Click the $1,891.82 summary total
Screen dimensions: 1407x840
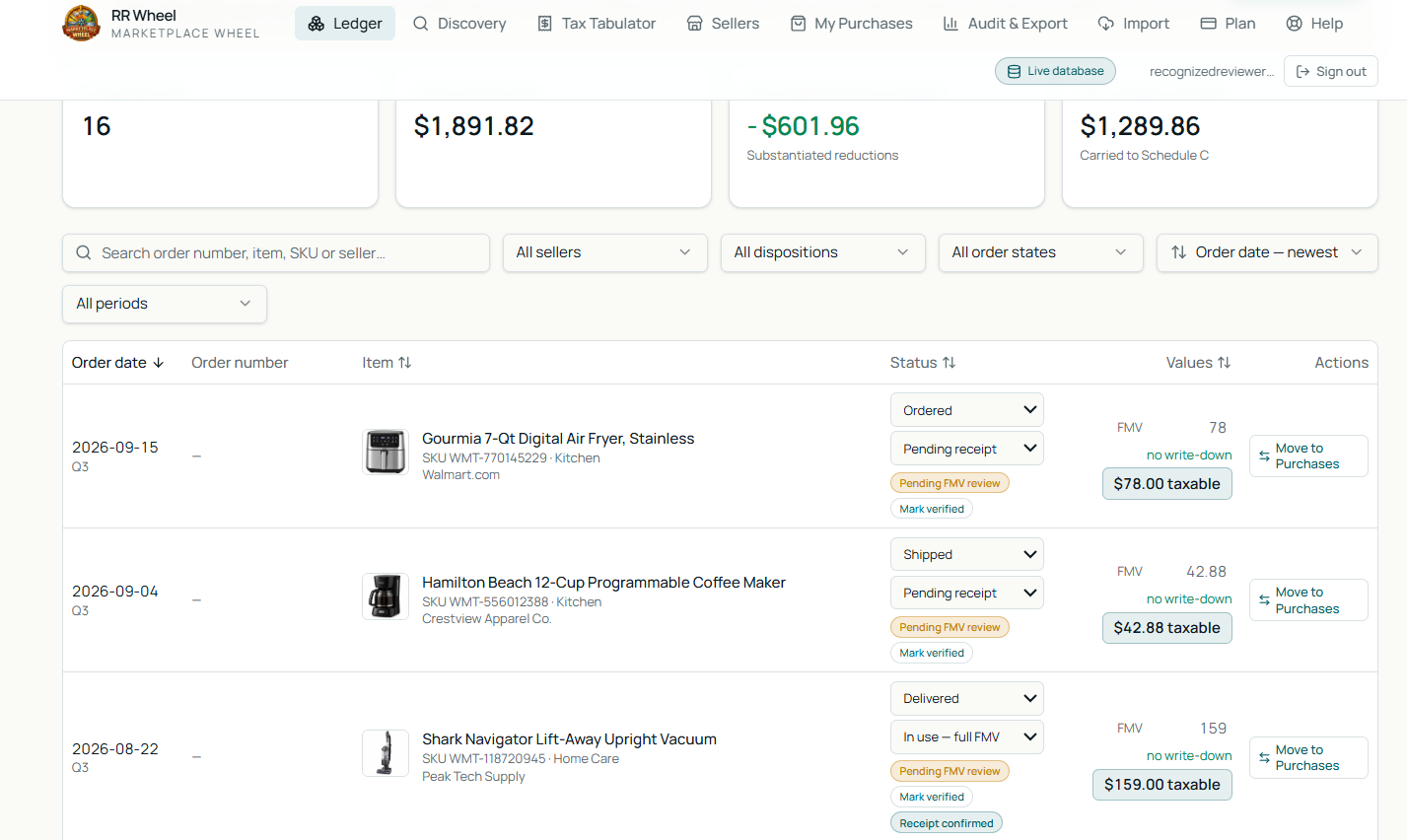(x=474, y=126)
